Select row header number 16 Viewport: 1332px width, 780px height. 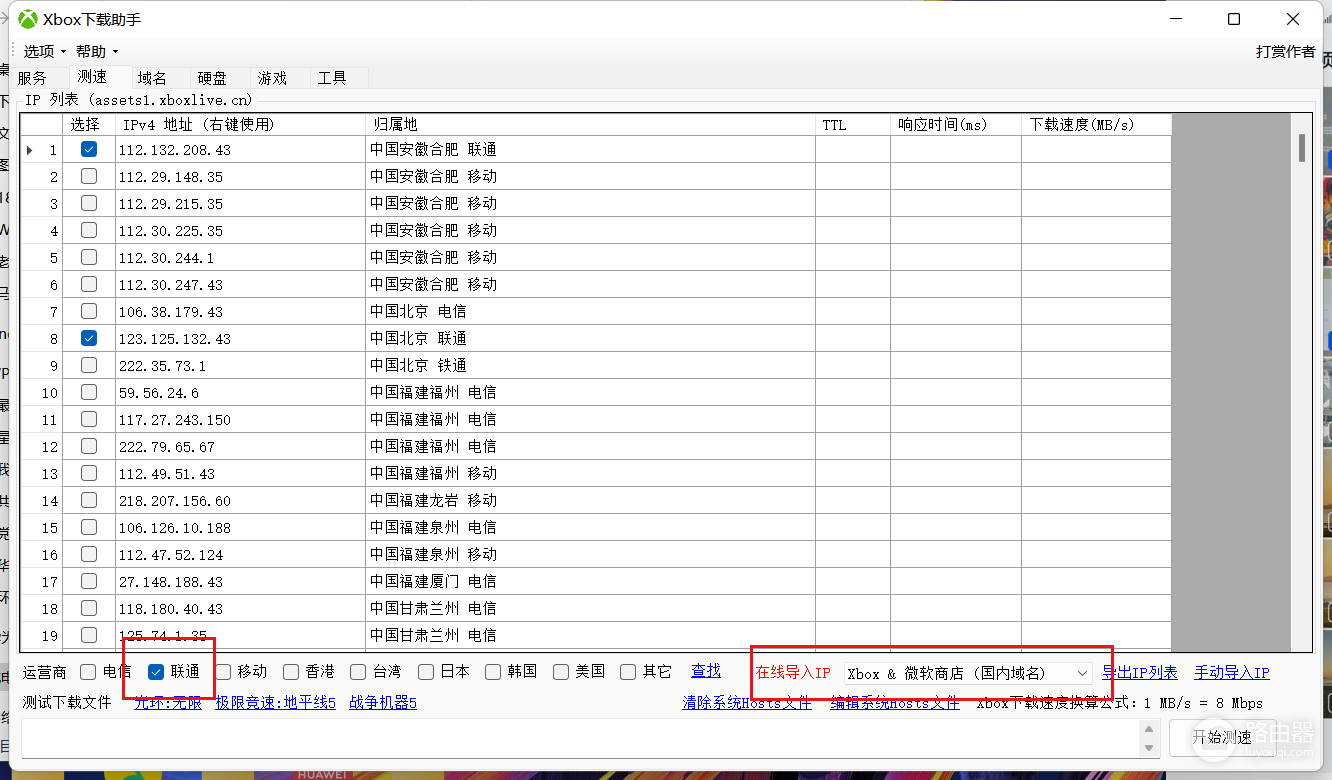pyautogui.click(x=41, y=554)
